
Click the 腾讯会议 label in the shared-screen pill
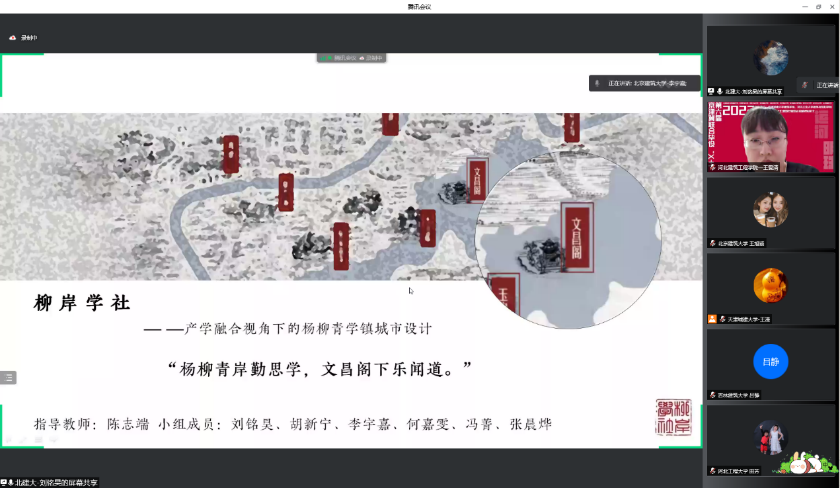344,58
